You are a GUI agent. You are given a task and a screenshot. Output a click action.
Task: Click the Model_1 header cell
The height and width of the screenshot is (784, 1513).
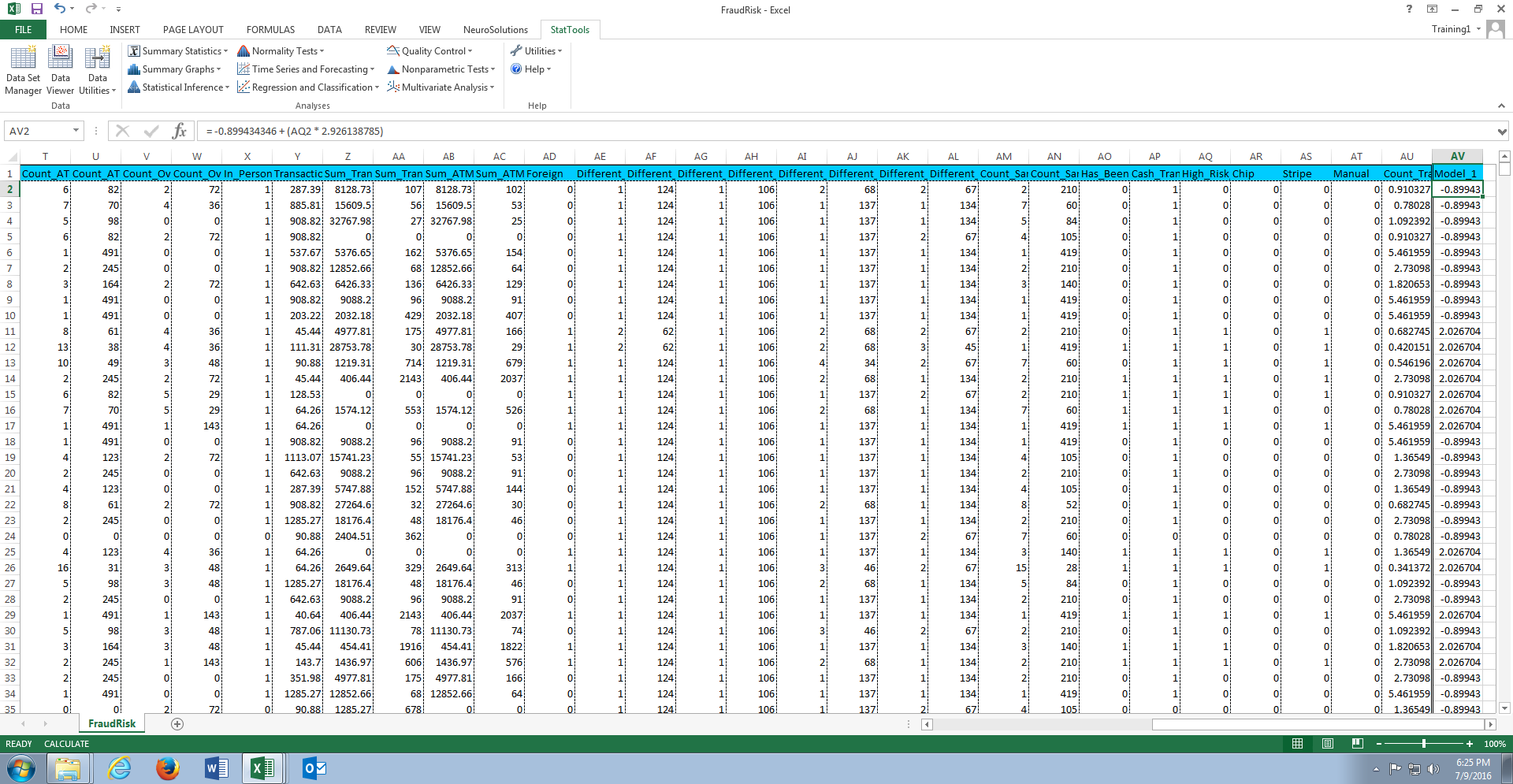coord(1458,173)
